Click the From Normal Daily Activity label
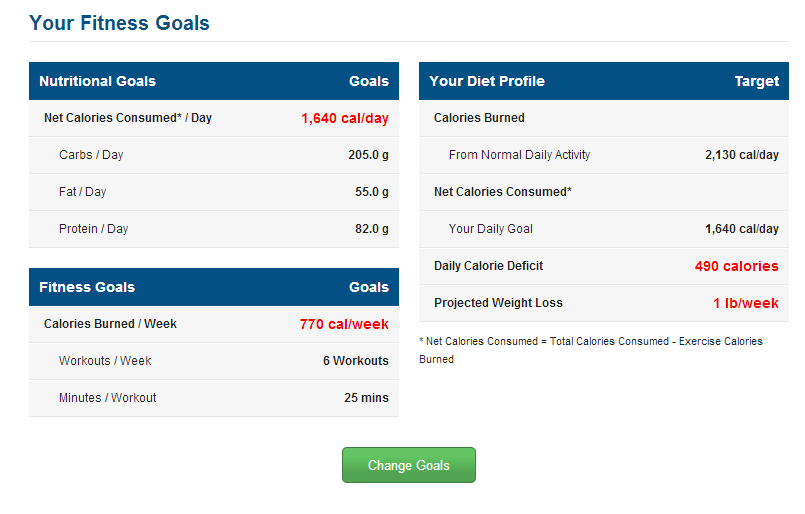Image resolution: width=805 pixels, height=514 pixels. [519, 155]
